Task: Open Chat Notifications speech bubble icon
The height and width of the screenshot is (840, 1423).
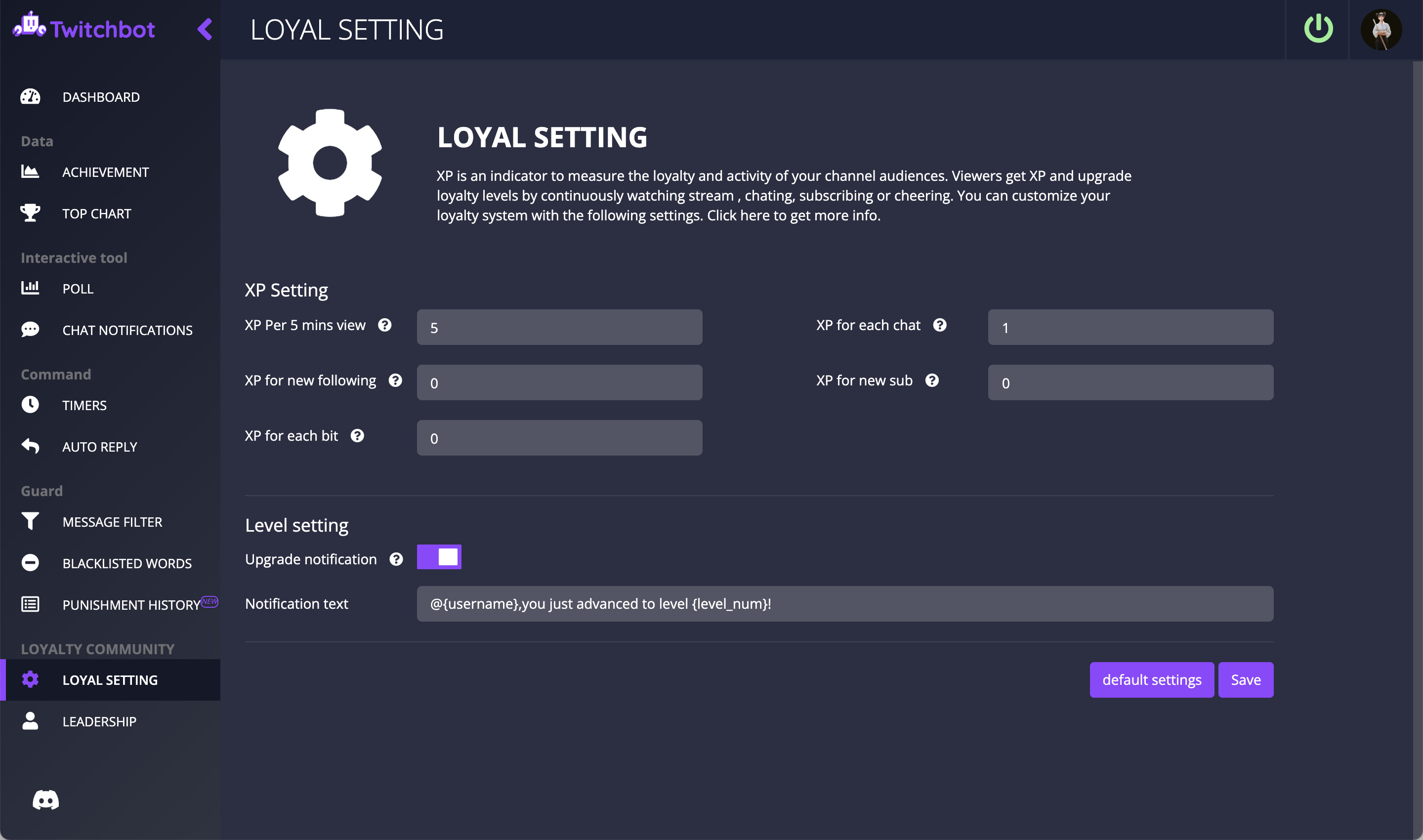Action: tap(31, 330)
